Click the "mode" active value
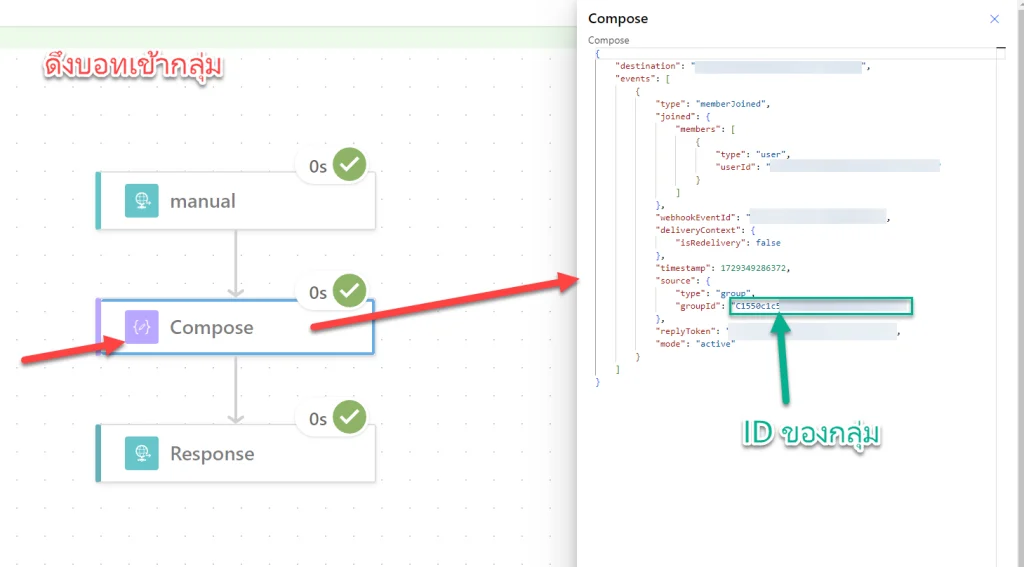The height and width of the screenshot is (567, 1024). (715, 344)
